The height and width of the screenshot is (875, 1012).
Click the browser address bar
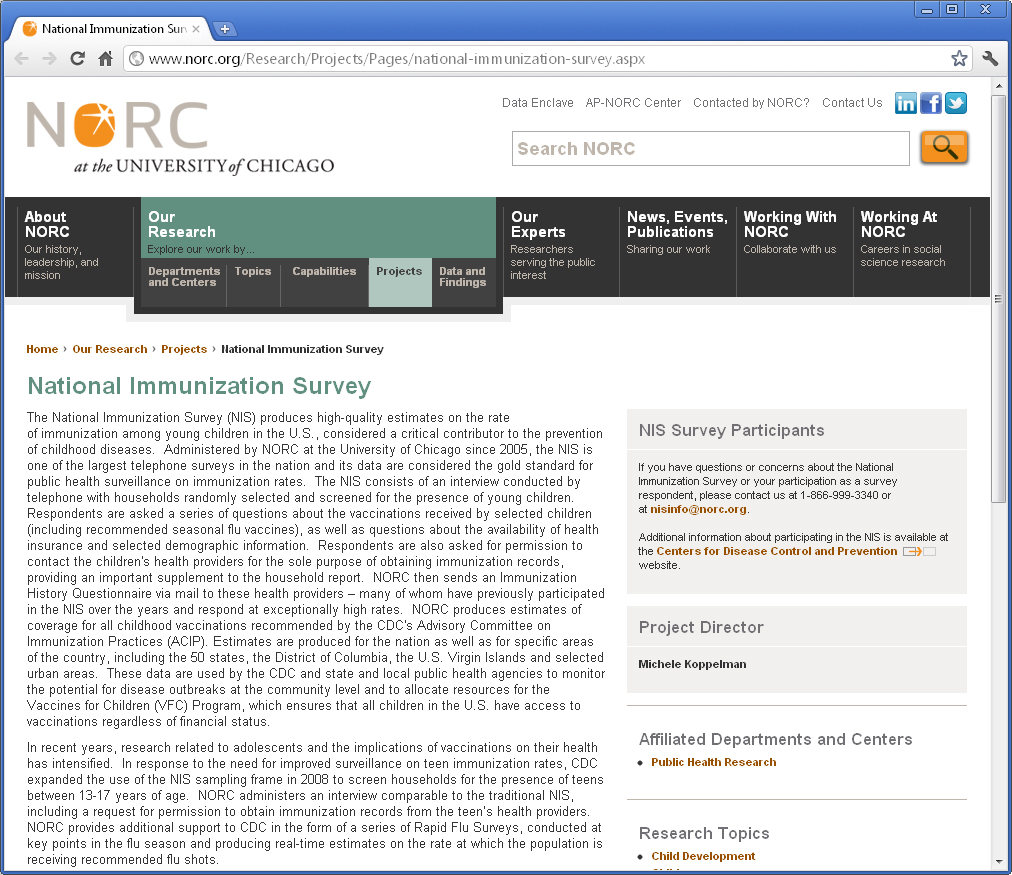[540, 59]
